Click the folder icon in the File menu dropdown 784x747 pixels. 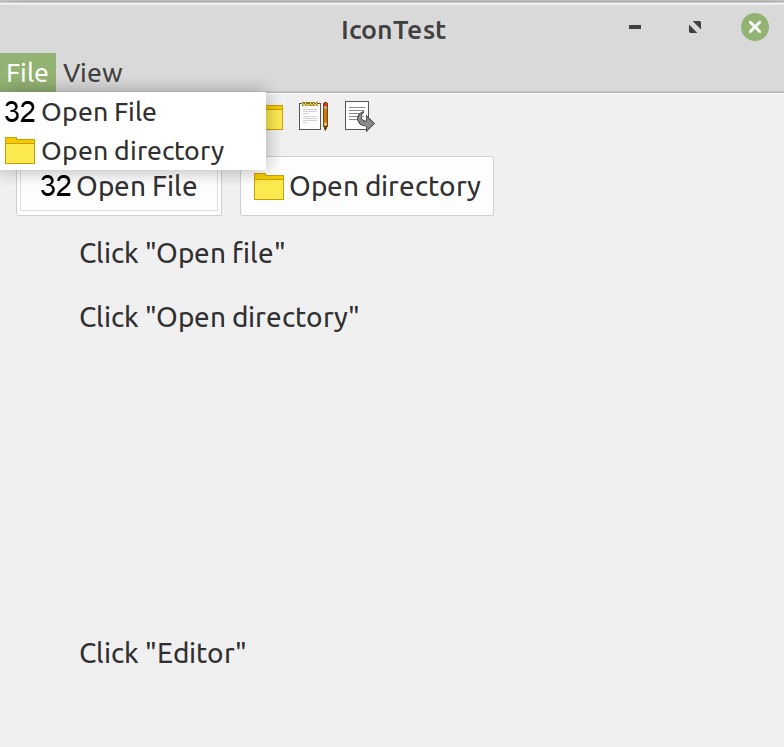pos(20,150)
